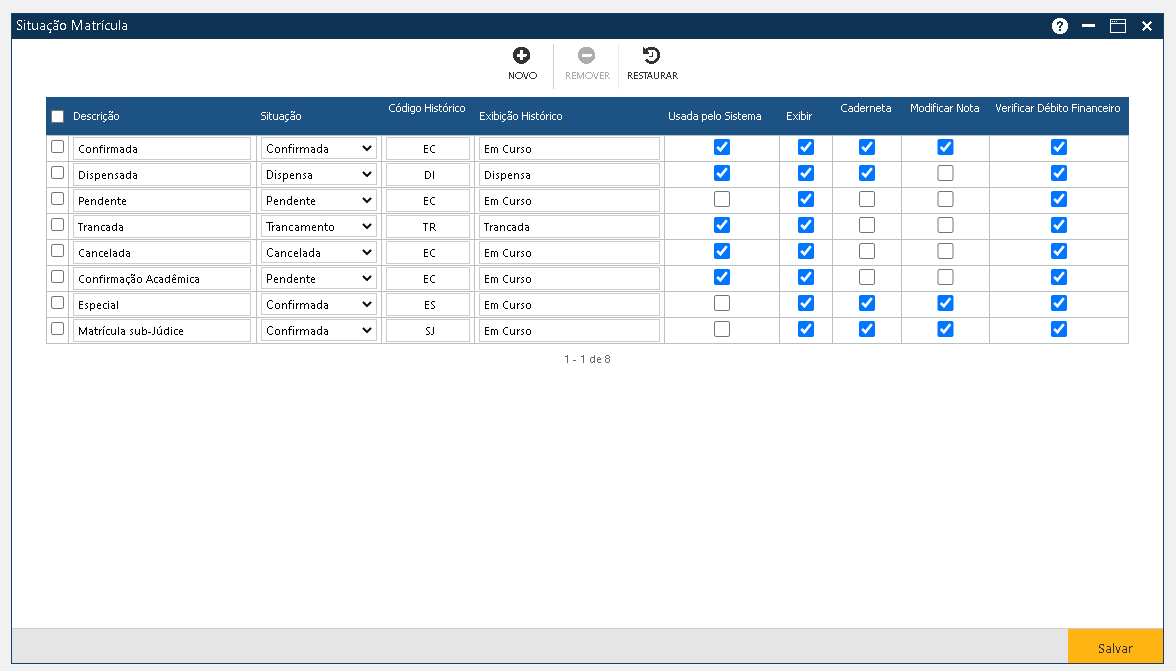Click the Confirmação Acadêmica description field

coord(161,279)
